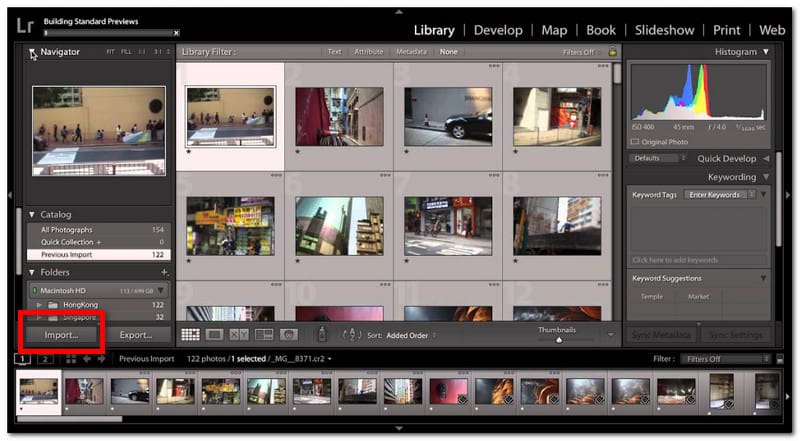This screenshot has height=441, width=800.
Task: Enable Text filter in Library Filter
Action: (x=334, y=52)
